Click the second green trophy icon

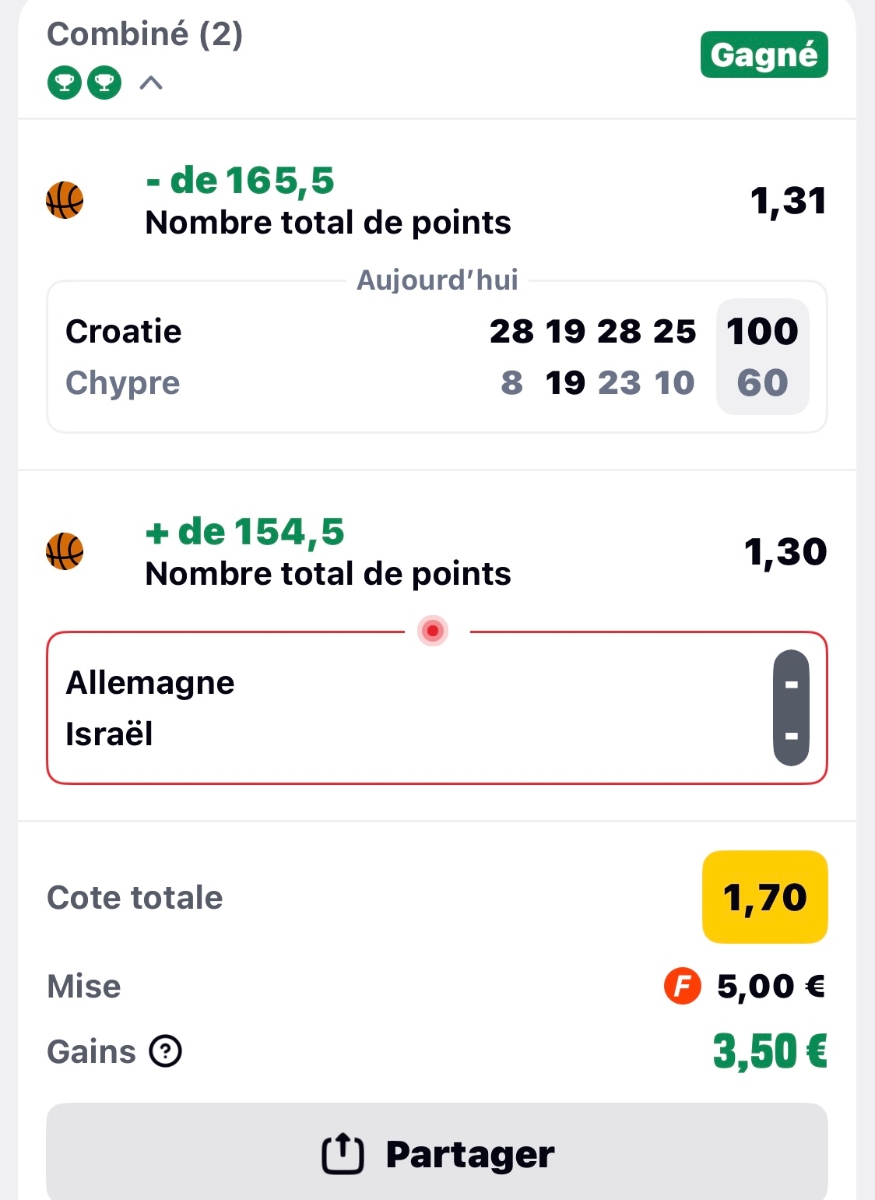click(102, 84)
